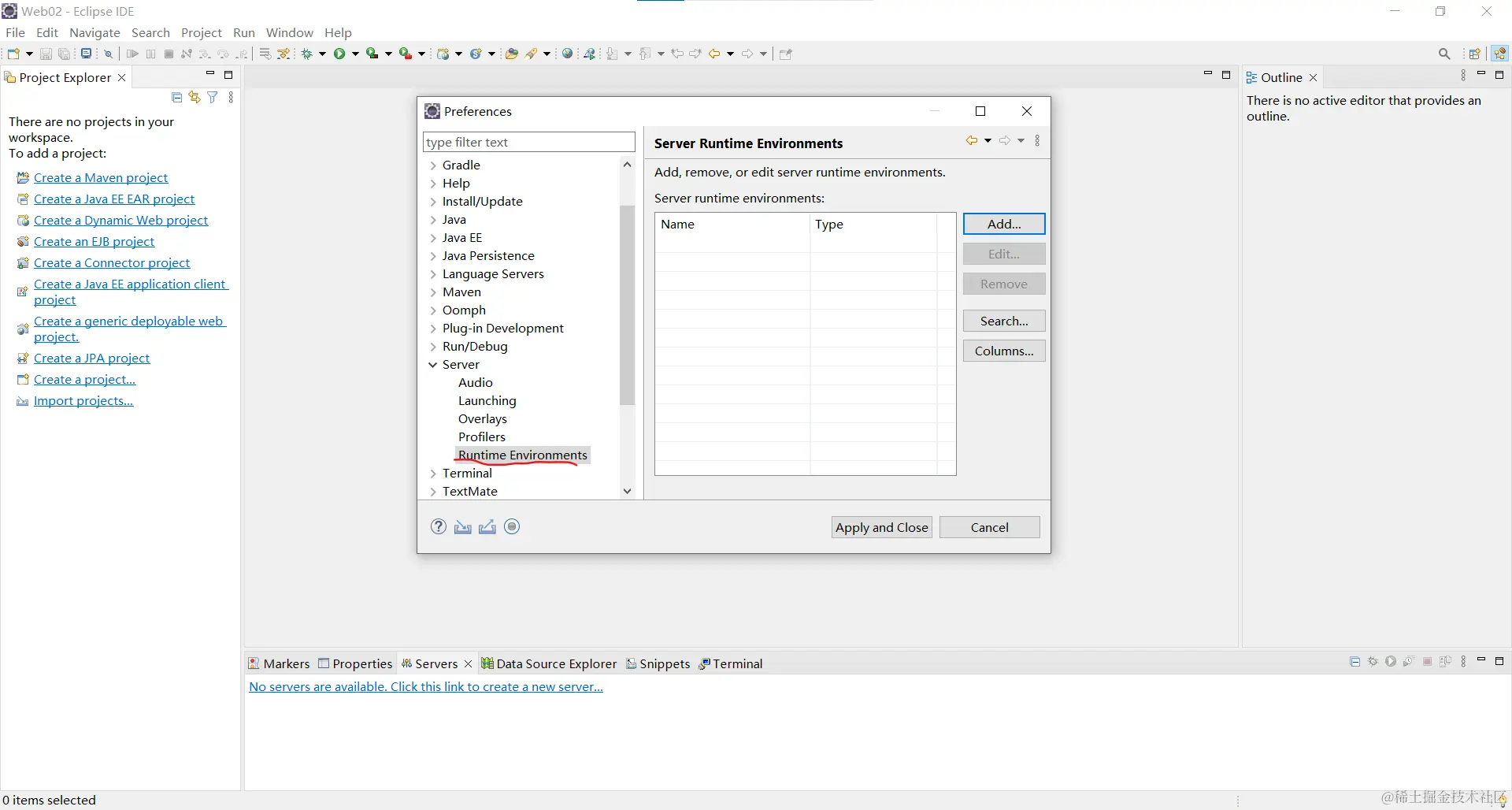Click Import projects... link
The image size is (1512, 810).
pyautogui.click(x=83, y=400)
